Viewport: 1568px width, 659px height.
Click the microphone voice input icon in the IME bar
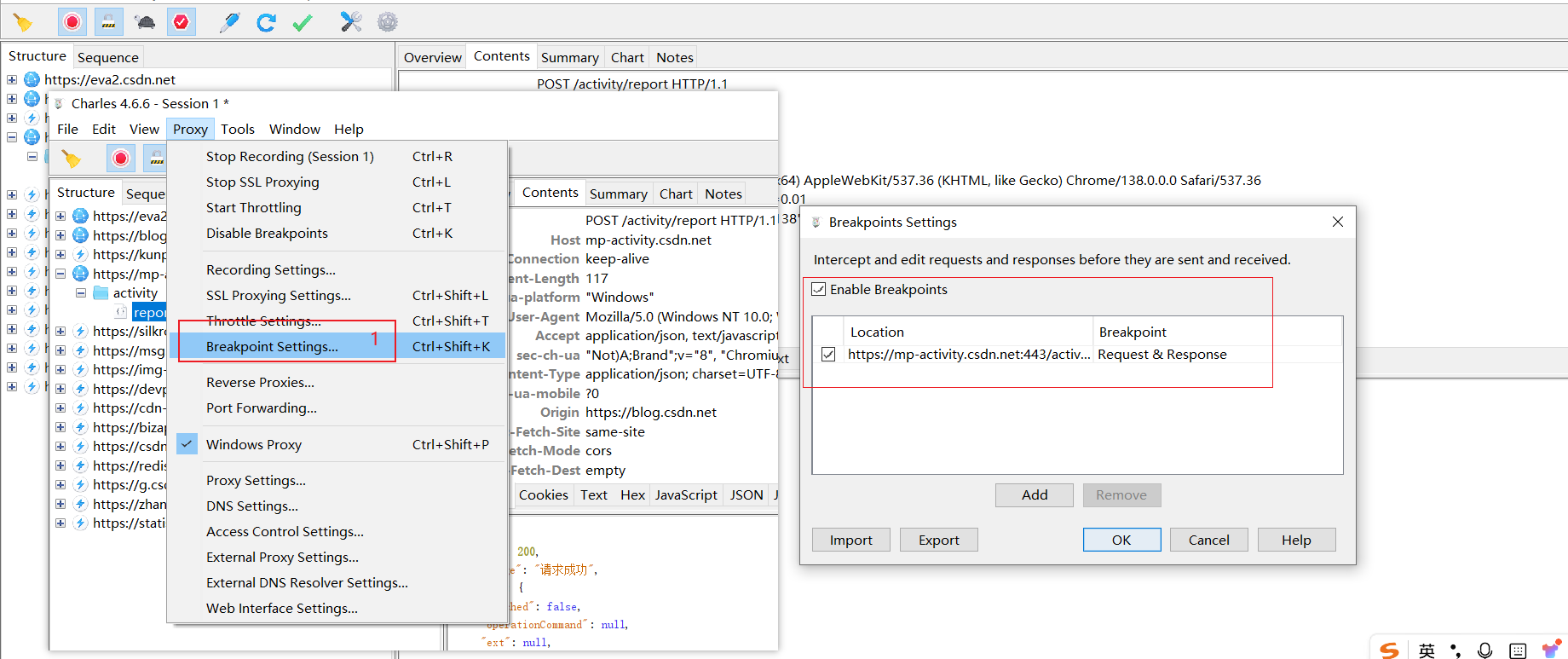click(1485, 650)
